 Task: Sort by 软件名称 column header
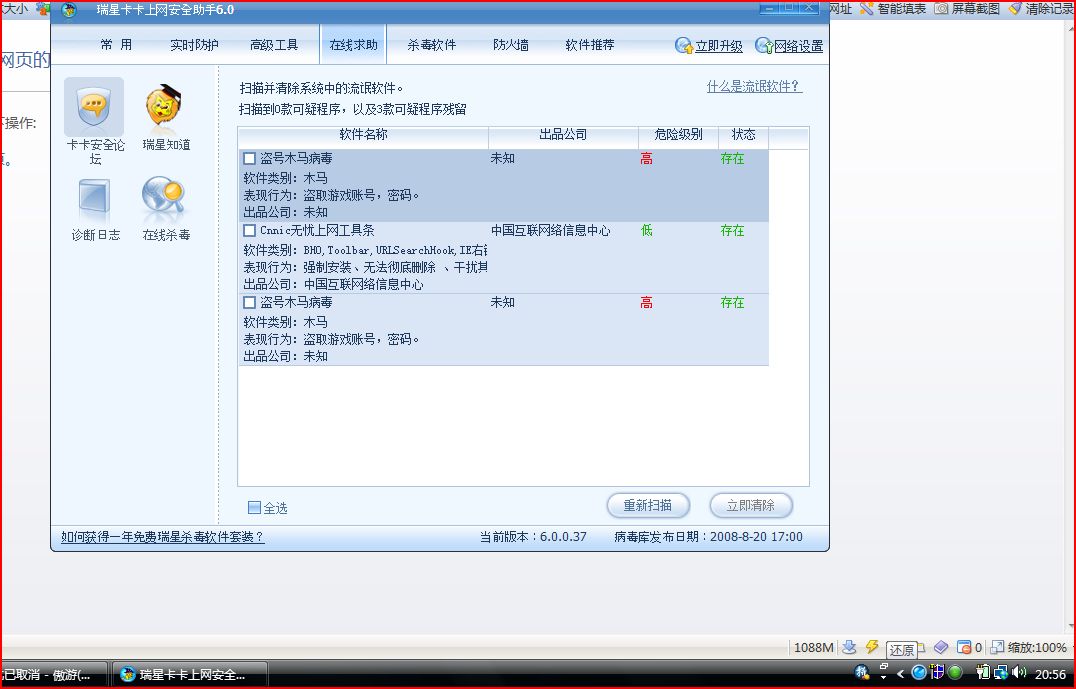[x=363, y=135]
